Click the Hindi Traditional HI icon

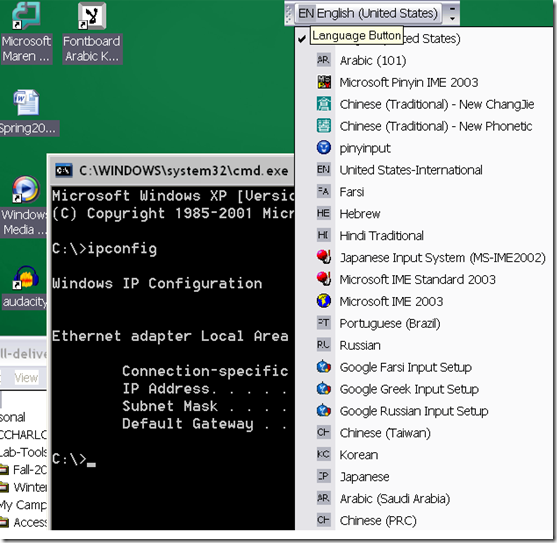click(324, 235)
